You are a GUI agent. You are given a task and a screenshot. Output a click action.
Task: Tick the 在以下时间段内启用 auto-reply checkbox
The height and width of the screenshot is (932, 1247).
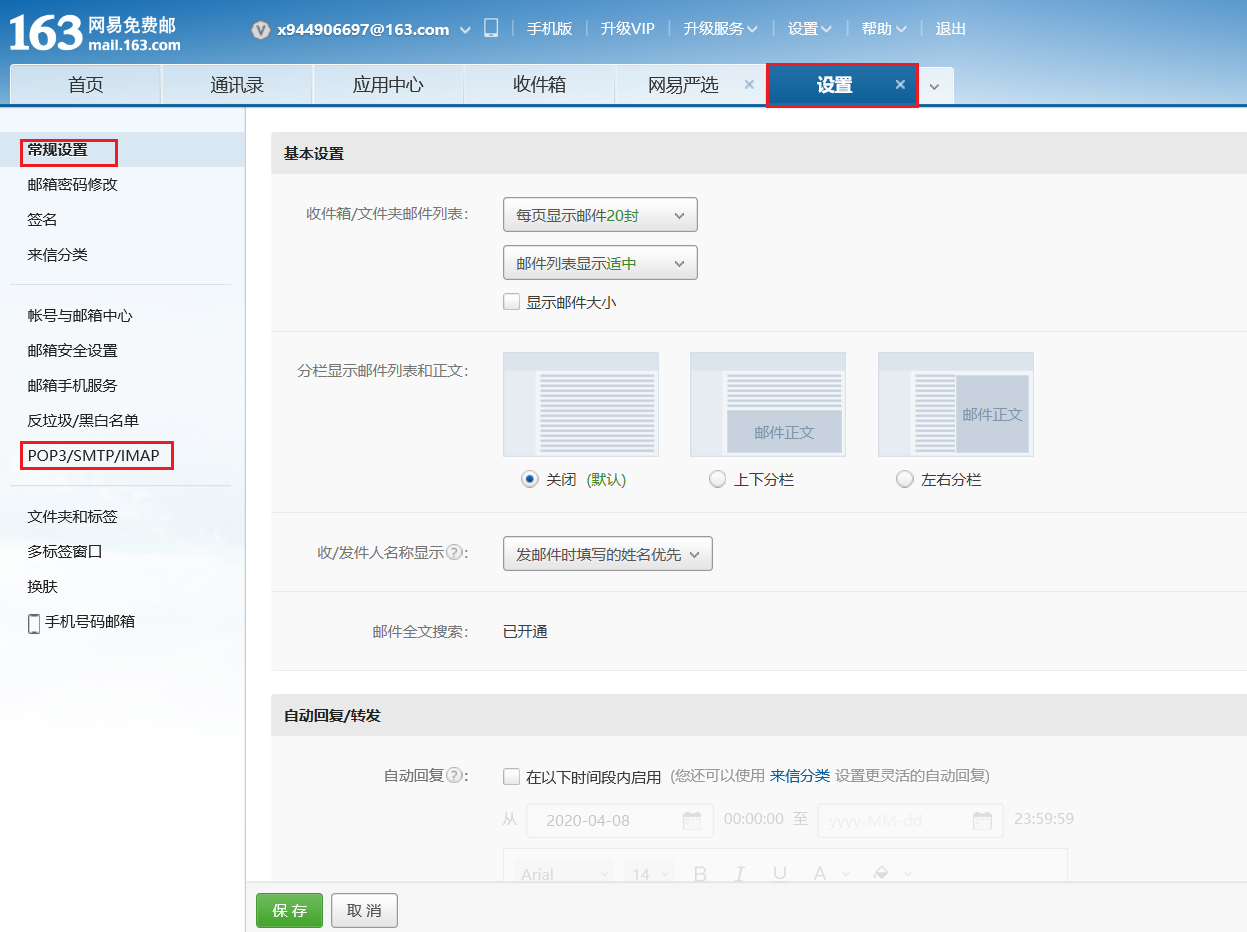tap(512, 776)
